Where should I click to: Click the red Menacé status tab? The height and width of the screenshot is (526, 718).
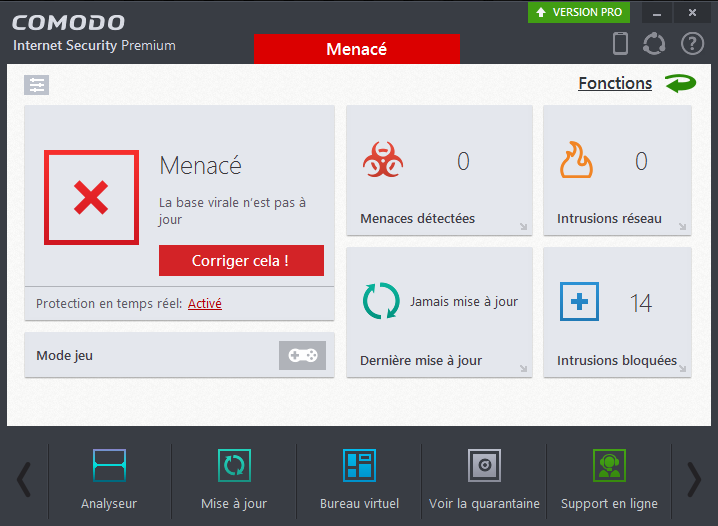[x=356, y=49]
